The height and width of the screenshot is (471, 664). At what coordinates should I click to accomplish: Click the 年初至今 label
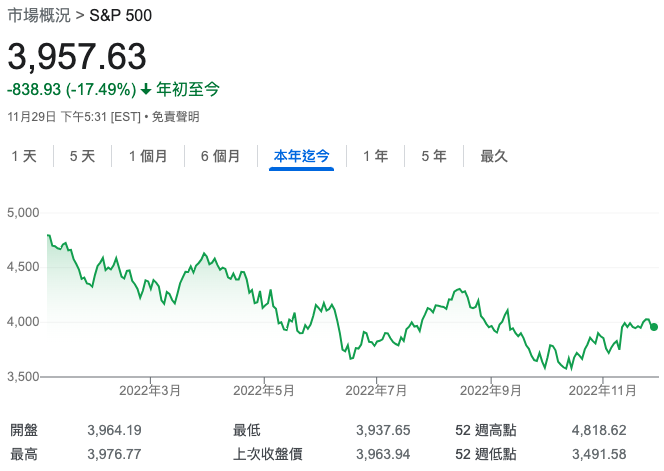click(188, 89)
